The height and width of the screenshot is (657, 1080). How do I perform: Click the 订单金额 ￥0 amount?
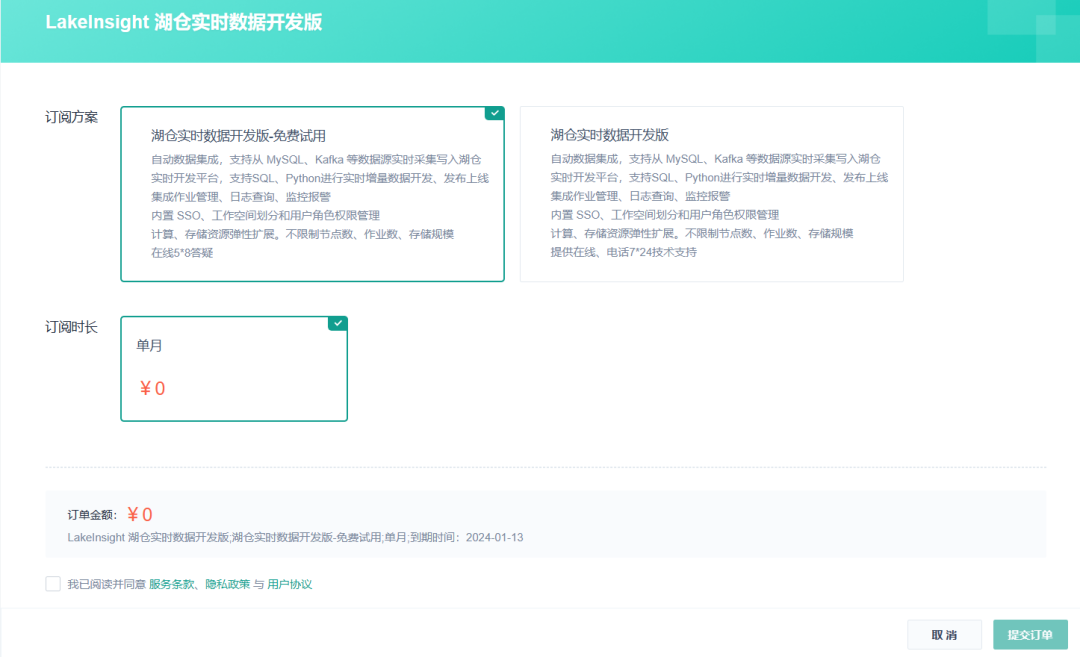point(140,514)
